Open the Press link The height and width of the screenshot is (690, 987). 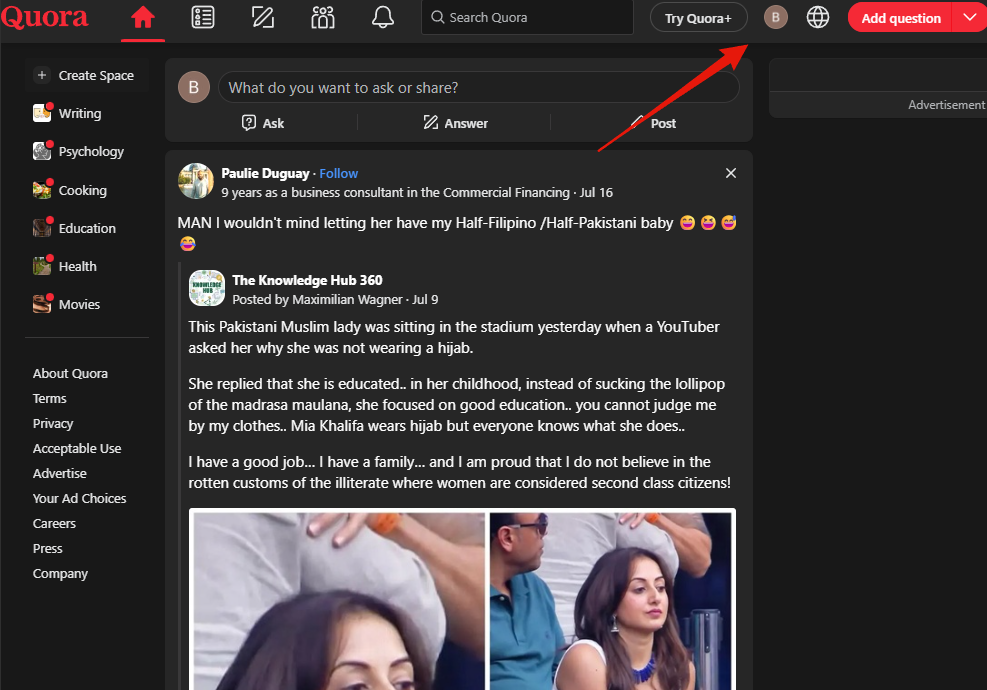pyautogui.click(x=48, y=548)
